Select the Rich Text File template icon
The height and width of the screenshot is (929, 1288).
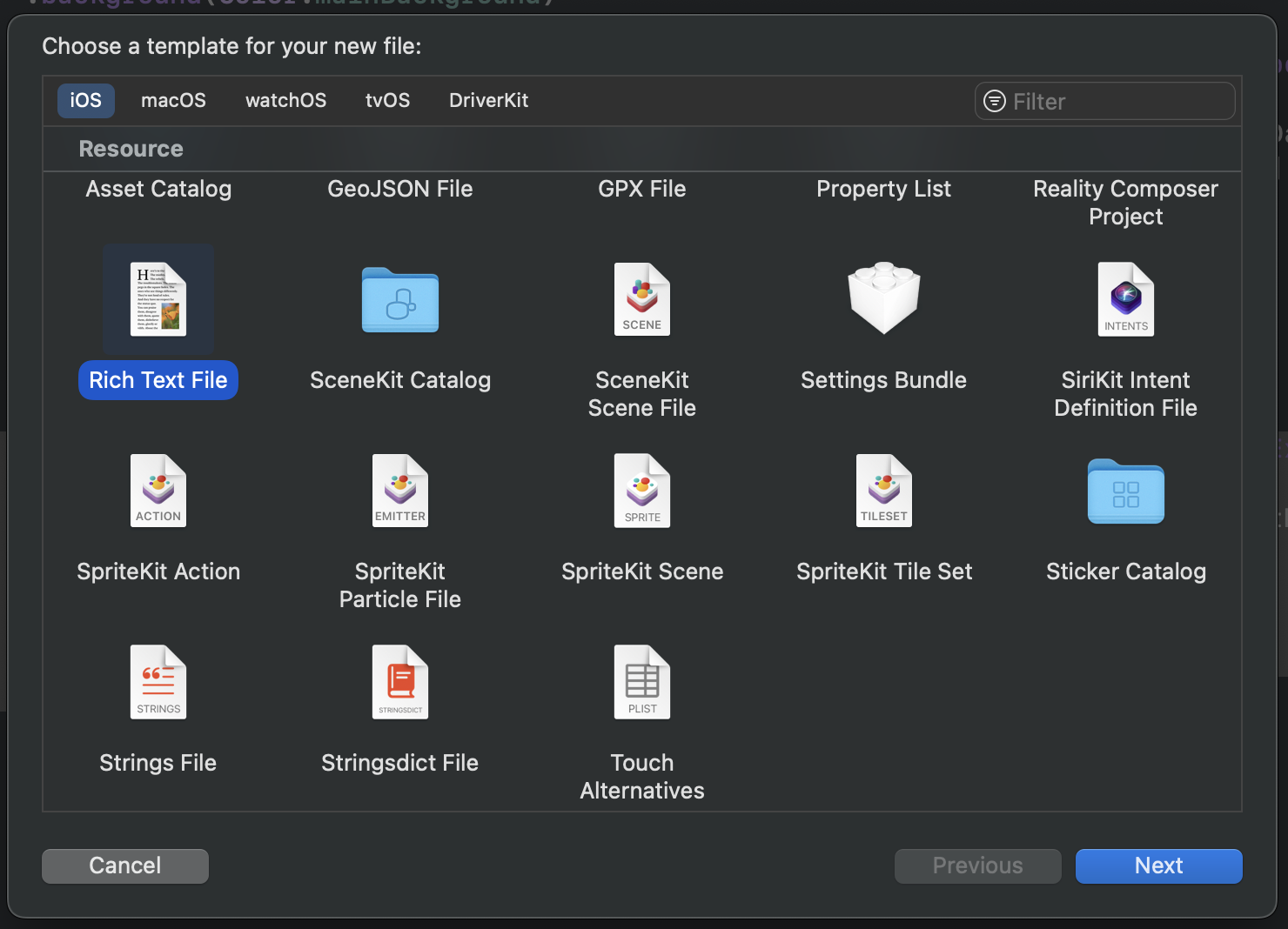(158, 299)
